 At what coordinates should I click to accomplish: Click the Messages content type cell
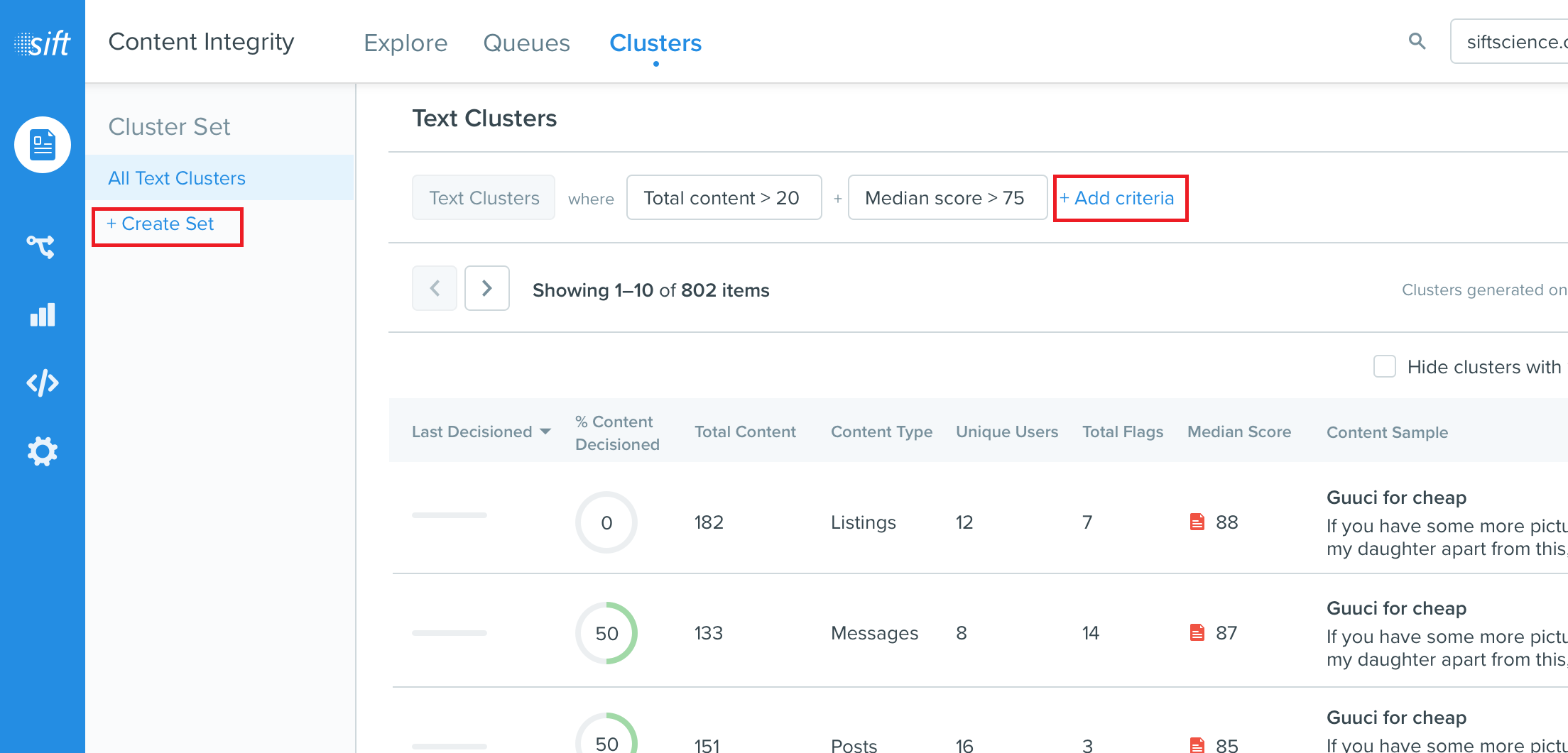pyautogui.click(x=875, y=633)
